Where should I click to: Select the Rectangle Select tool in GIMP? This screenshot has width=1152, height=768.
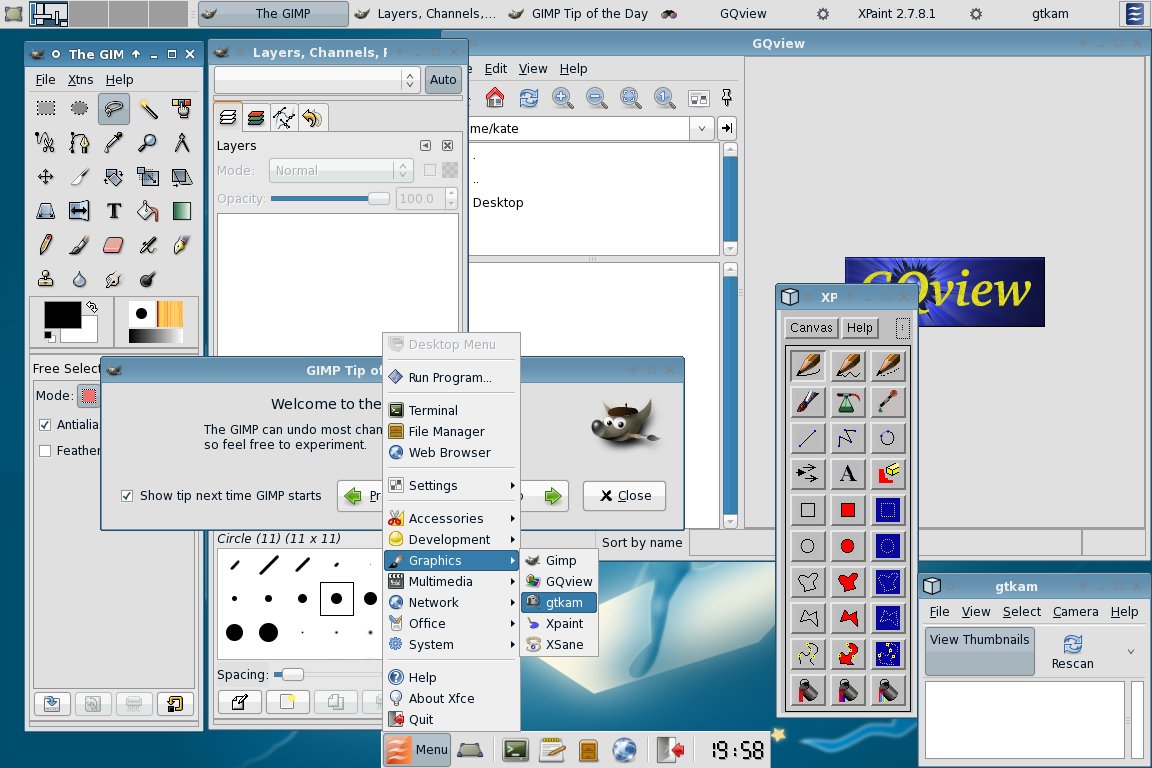click(x=46, y=109)
